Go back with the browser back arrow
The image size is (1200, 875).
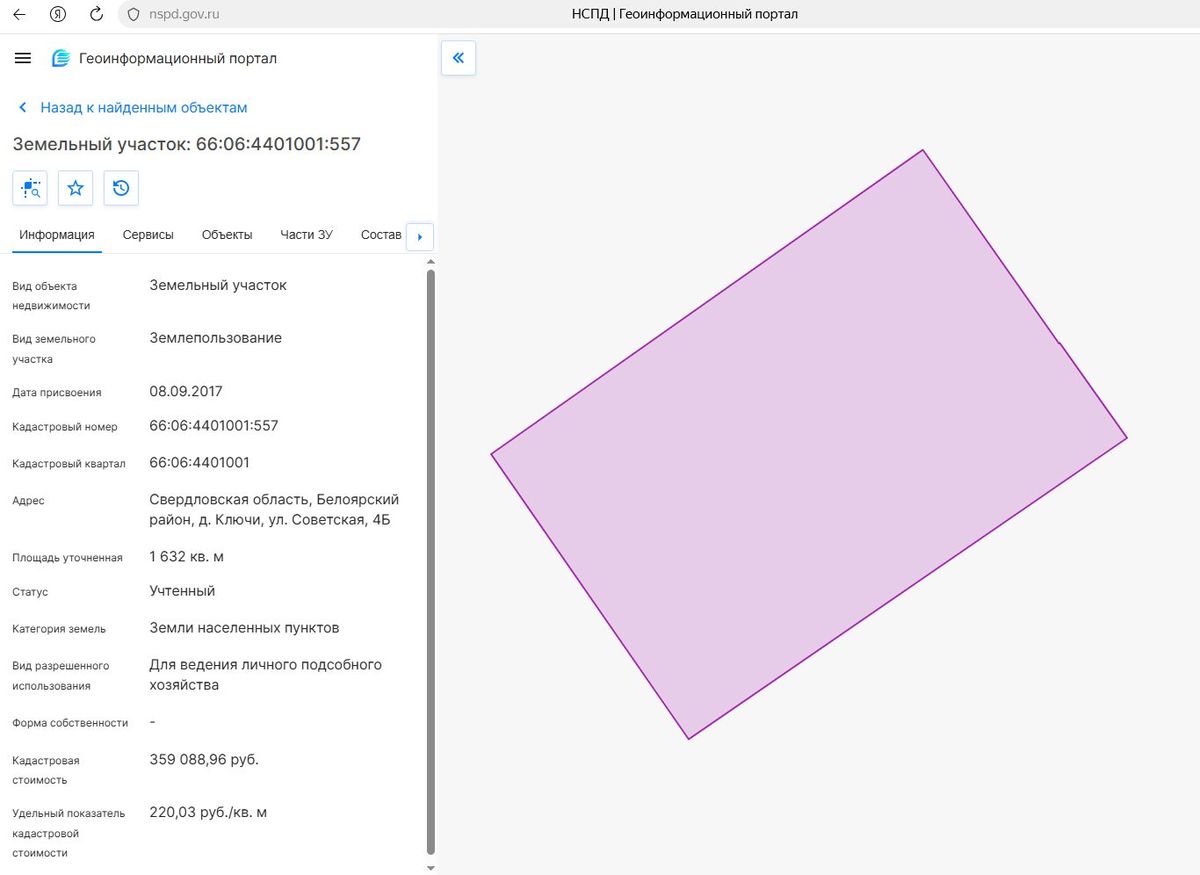tap(19, 14)
